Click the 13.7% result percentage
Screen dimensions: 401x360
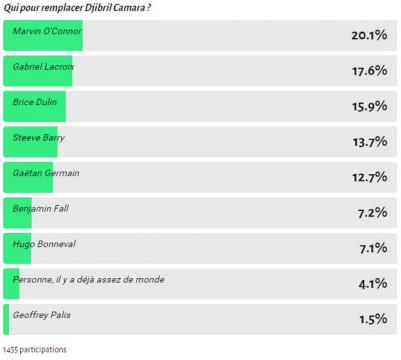(x=370, y=142)
